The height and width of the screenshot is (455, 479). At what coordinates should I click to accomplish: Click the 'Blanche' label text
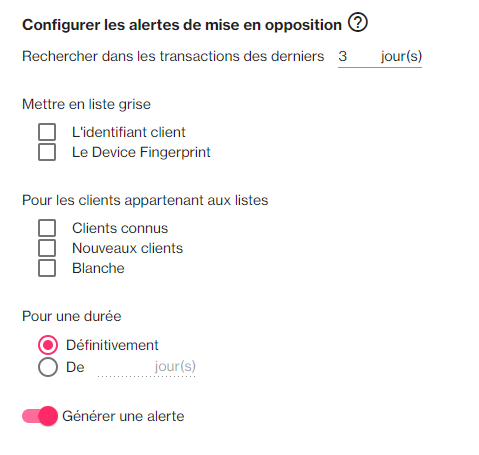click(x=98, y=268)
